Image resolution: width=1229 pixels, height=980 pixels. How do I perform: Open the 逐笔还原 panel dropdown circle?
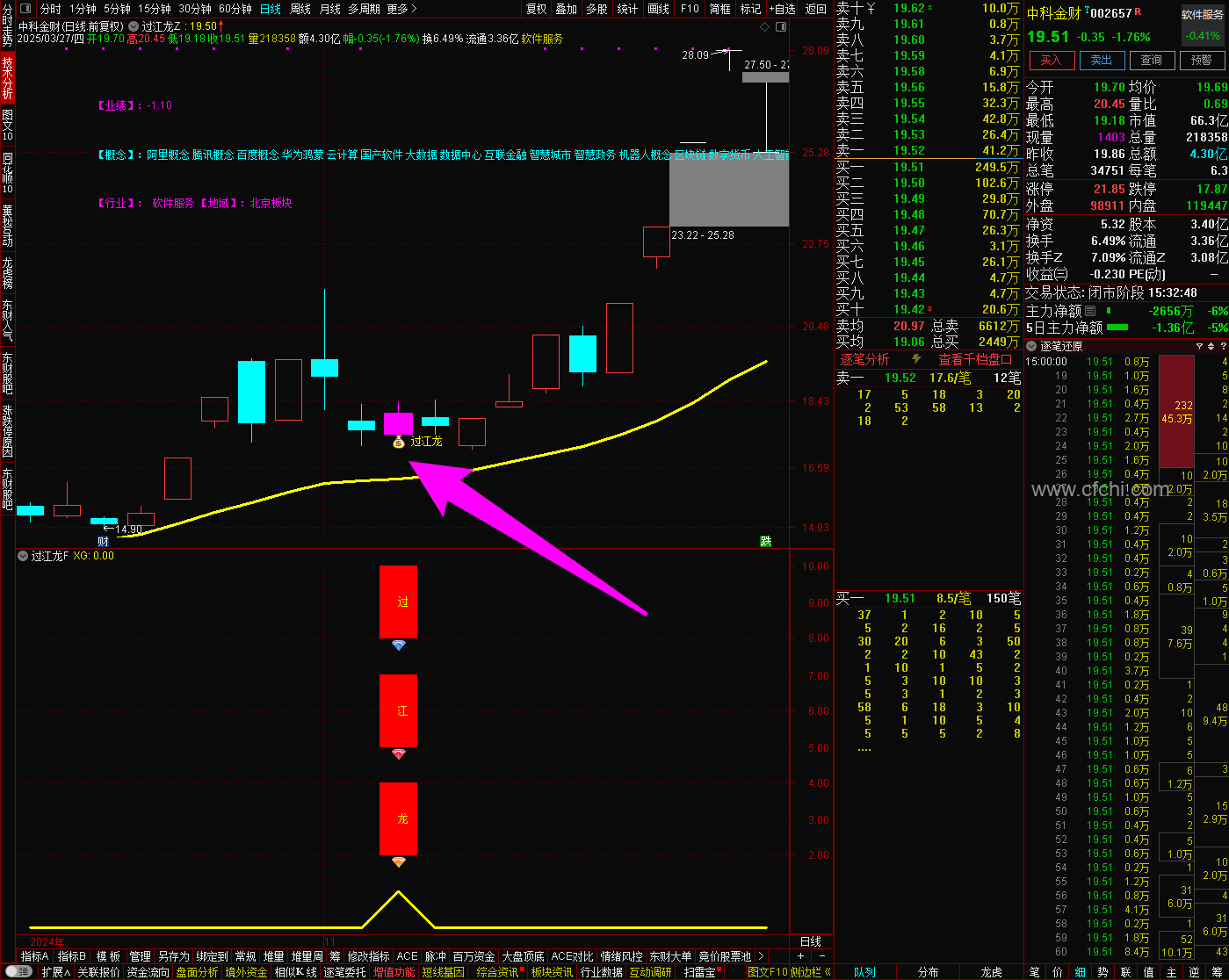click(x=1033, y=346)
